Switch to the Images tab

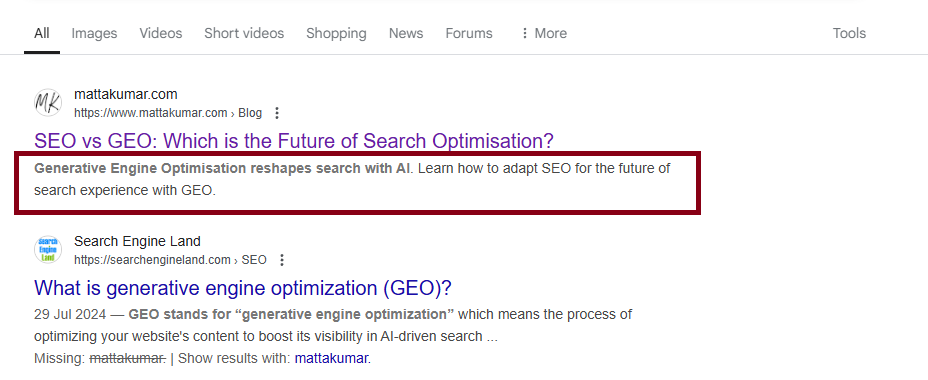[94, 33]
